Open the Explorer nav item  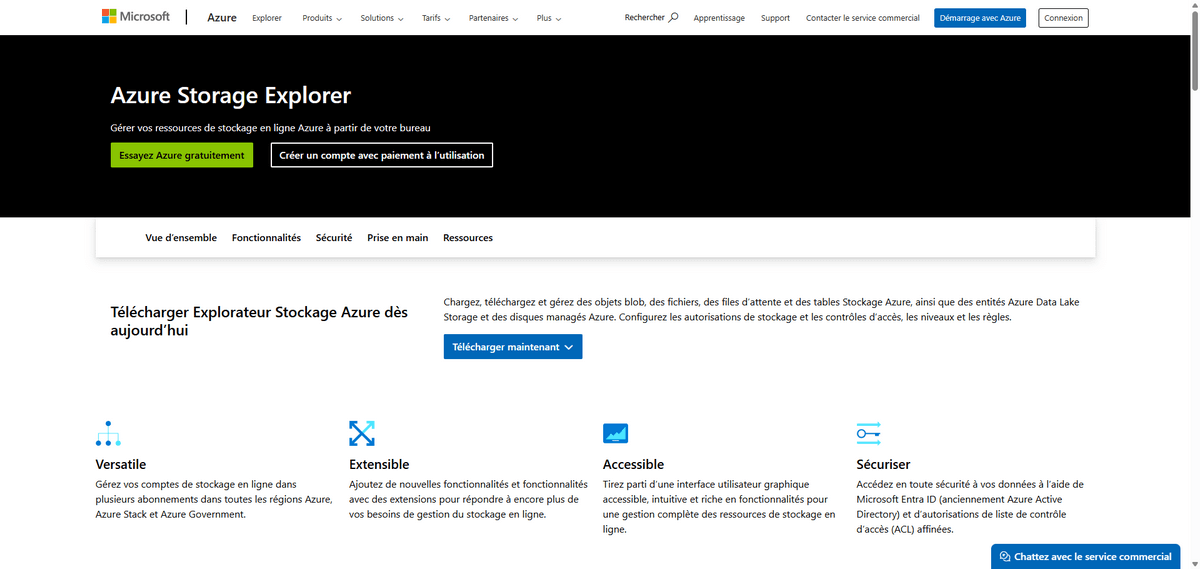coord(267,18)
